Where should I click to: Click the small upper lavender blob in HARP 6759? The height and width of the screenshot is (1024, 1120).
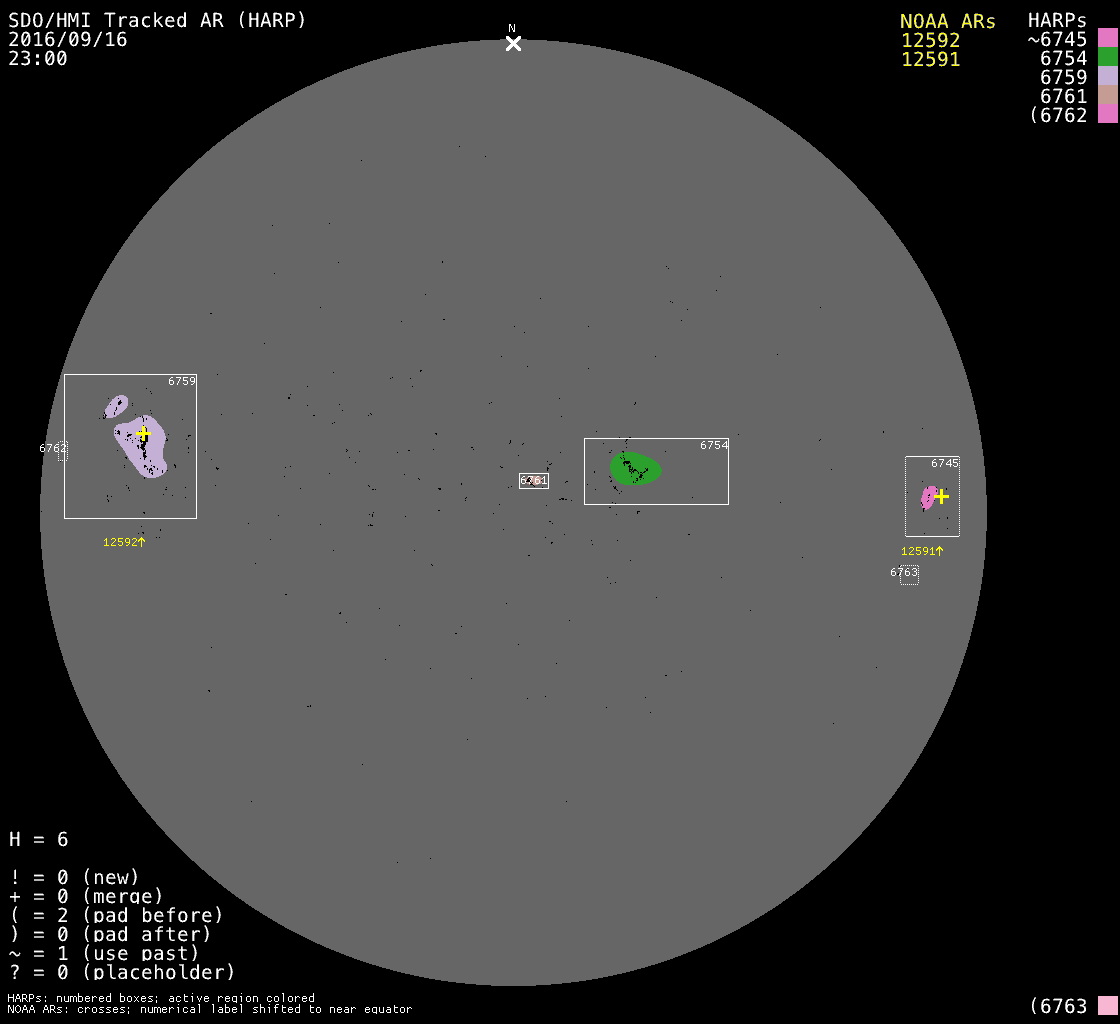pyautogui.click(x=116, y=406)
